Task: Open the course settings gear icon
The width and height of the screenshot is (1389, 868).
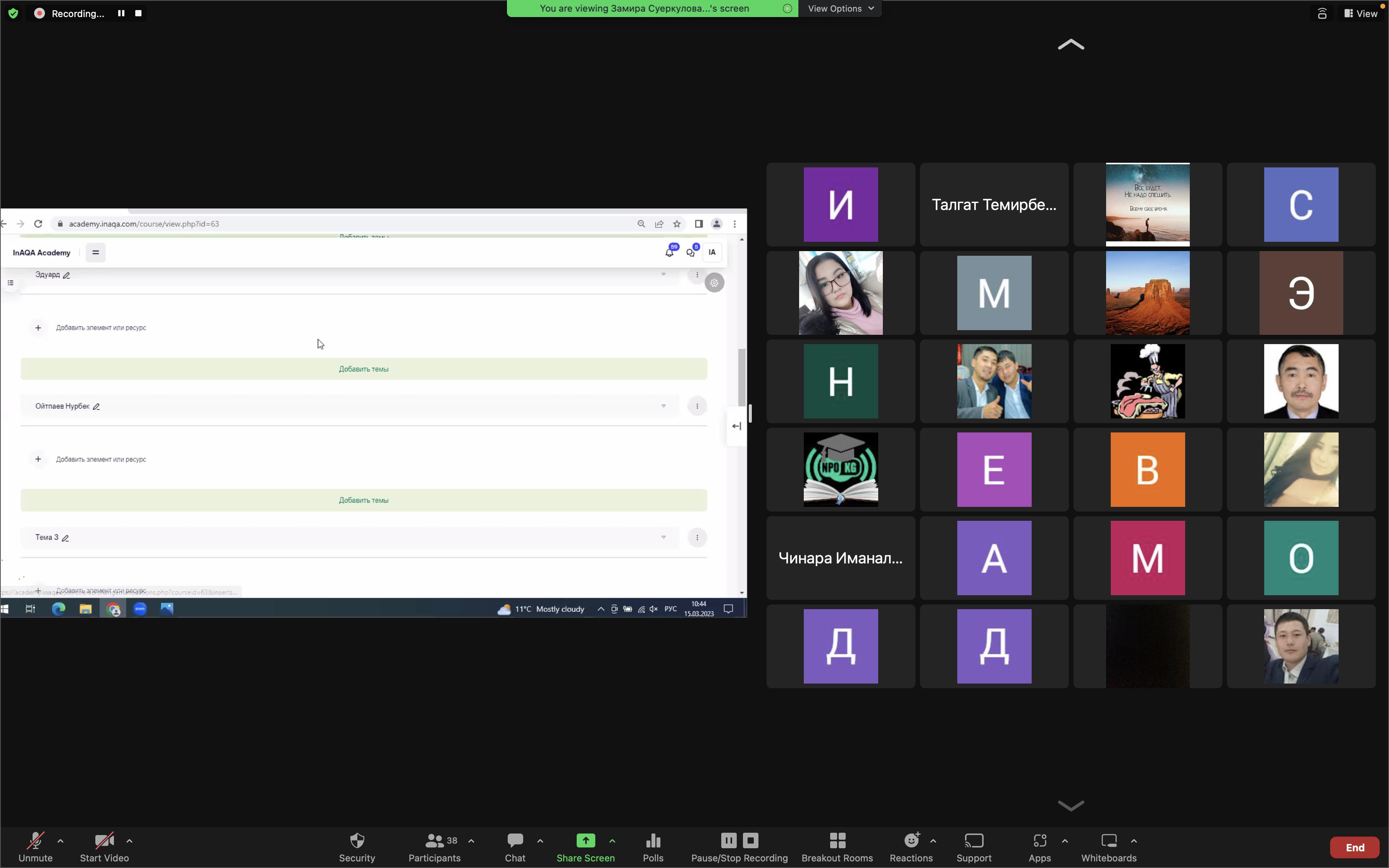Action: coord(715,283)
